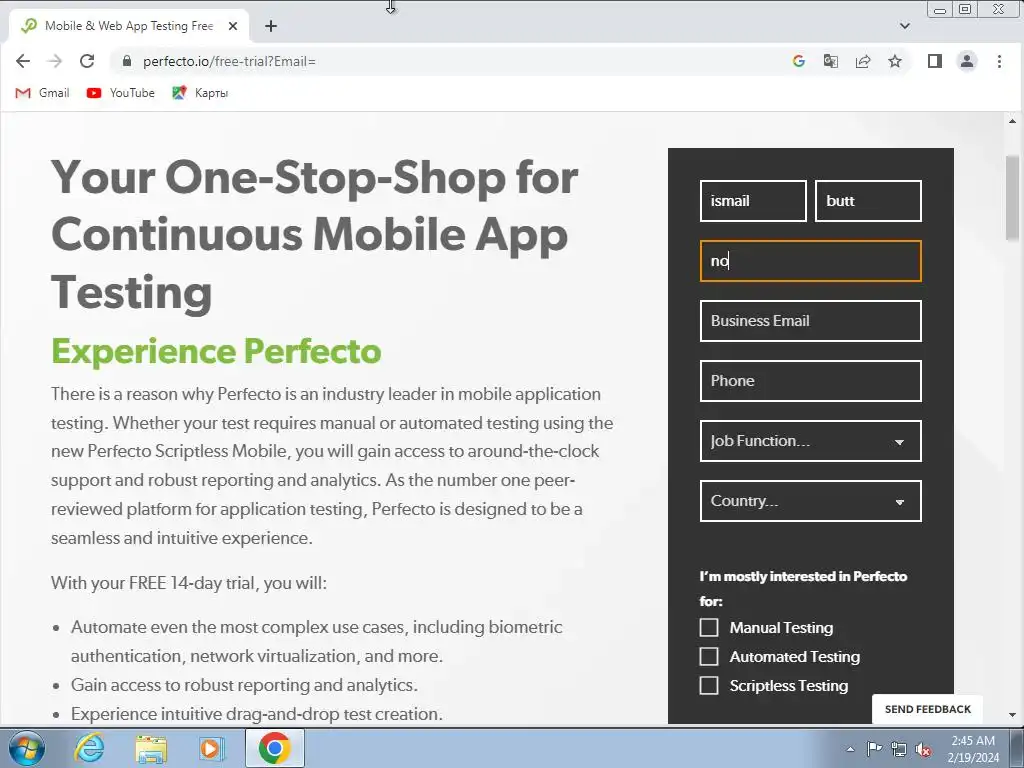The image size is (1024, 768).
Task: Click the SEND FEEDBACK button
Action: [x=927, y=709]
